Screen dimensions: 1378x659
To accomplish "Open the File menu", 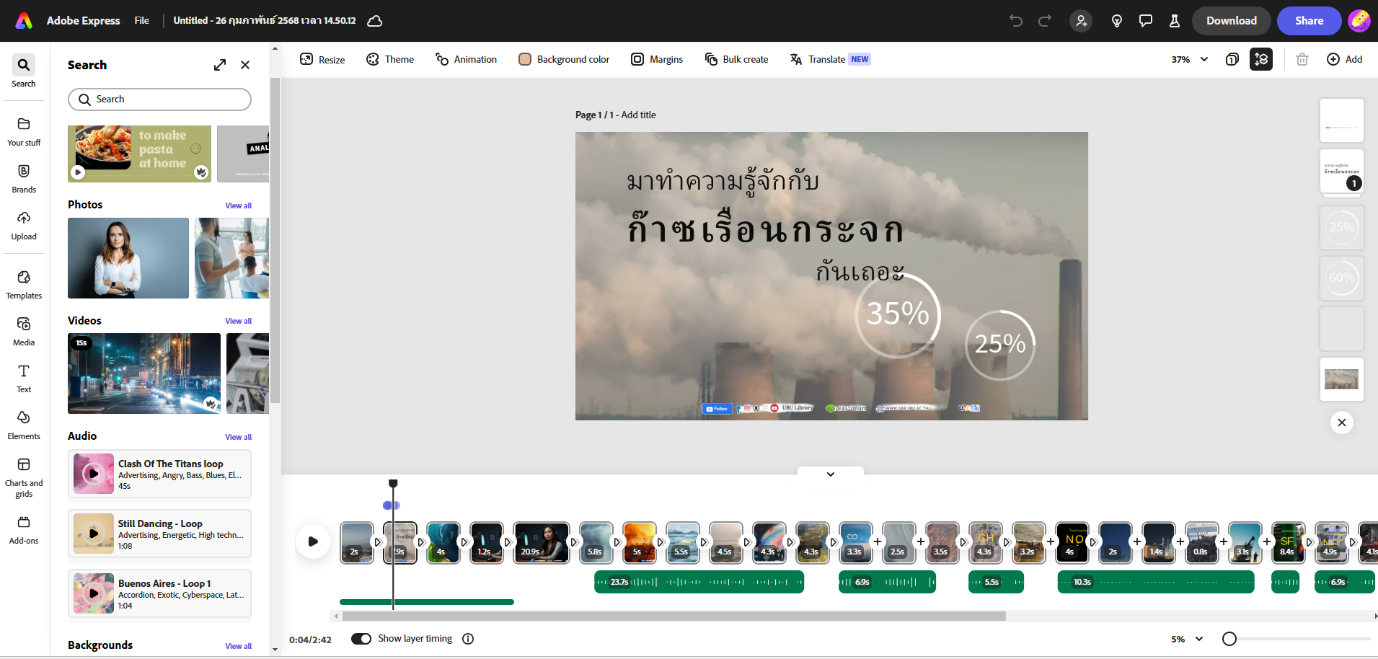I will (142, 21).
